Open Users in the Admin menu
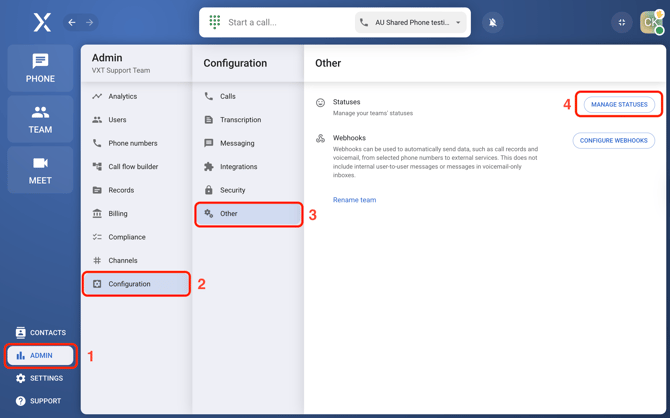 click(x=136, y=120)
